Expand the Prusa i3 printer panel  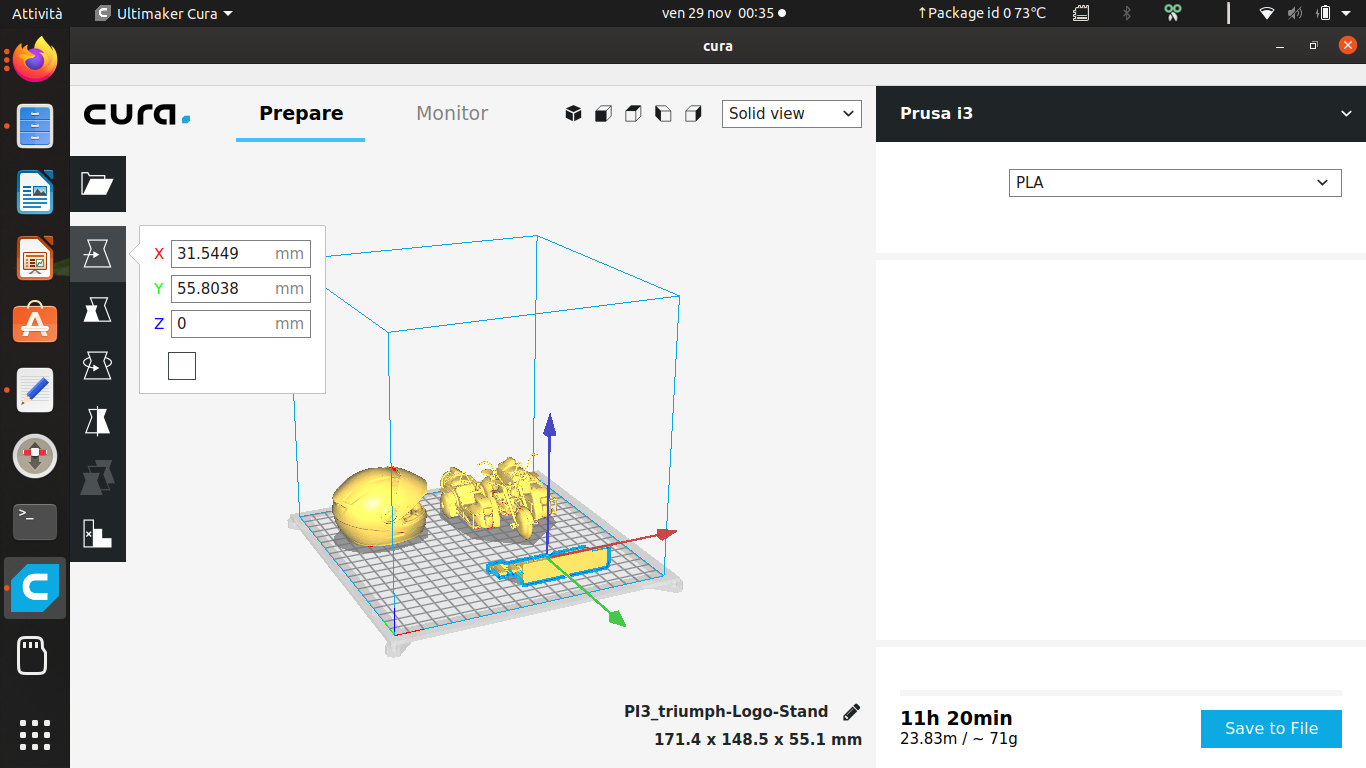1346,114
